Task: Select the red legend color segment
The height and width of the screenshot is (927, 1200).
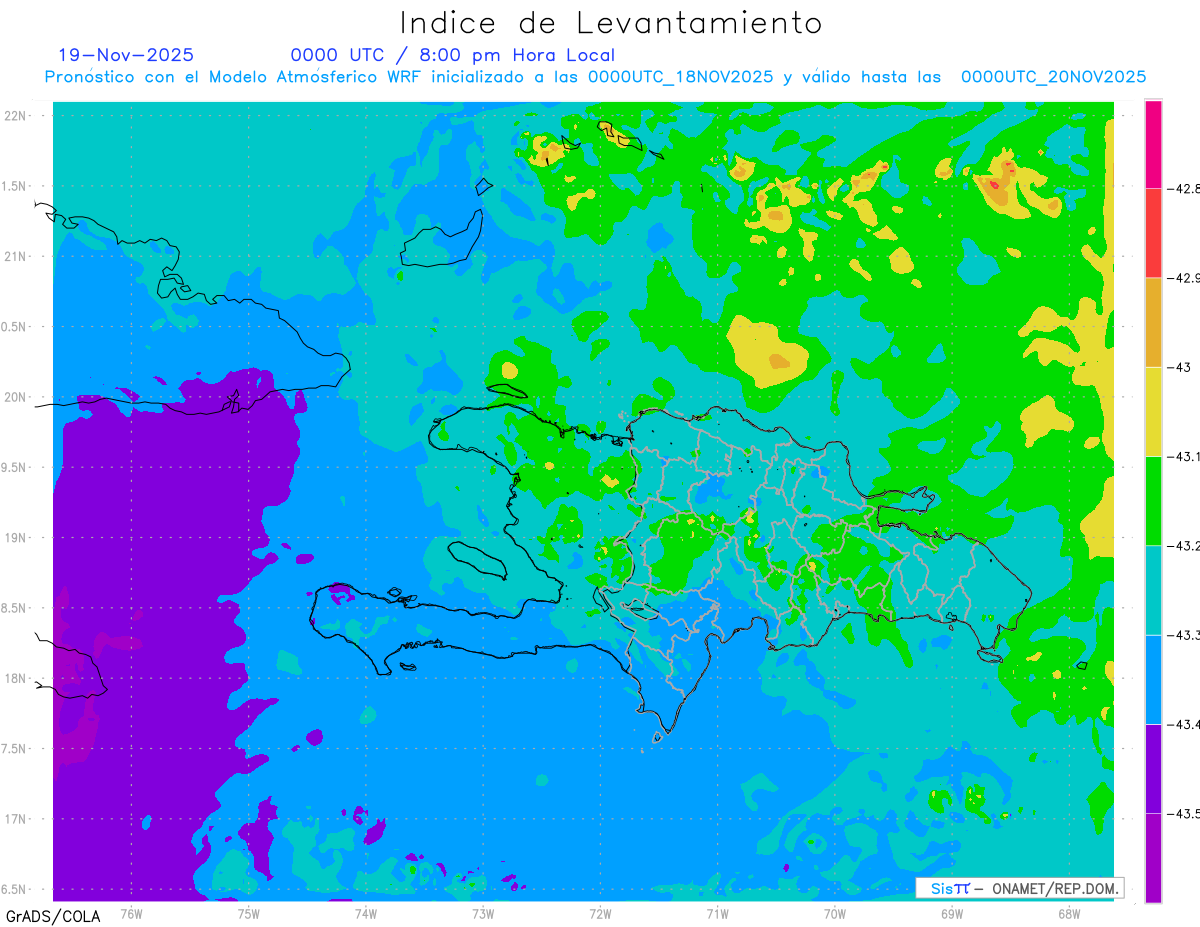Action: [1153, 233]
